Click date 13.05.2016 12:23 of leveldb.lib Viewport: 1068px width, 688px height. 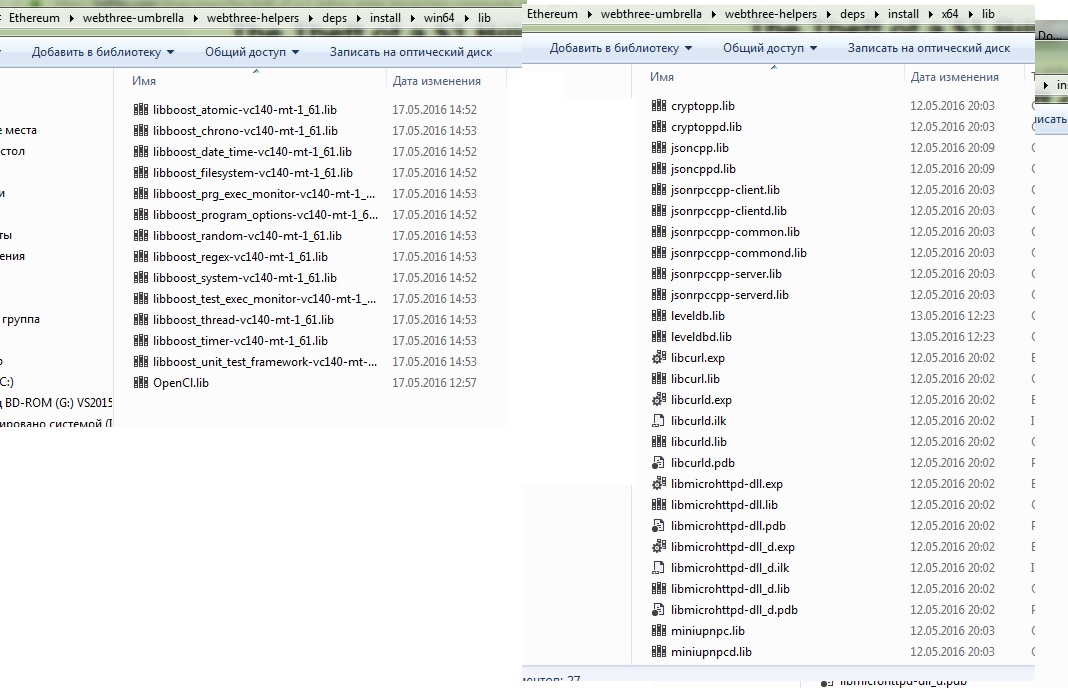(952, 315)
